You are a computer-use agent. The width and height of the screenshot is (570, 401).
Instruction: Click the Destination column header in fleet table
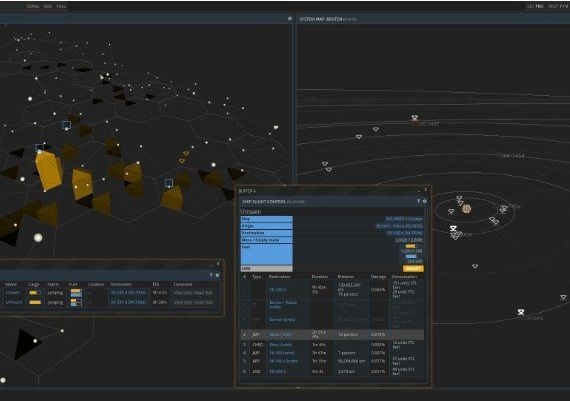tap(121, 284)
